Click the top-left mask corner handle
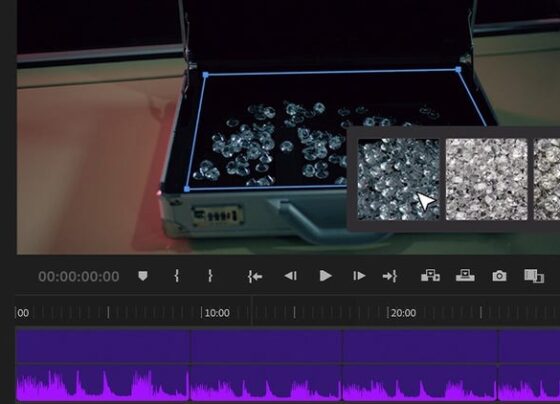Screen dimensions: 560x404 [x=205, y=75]
